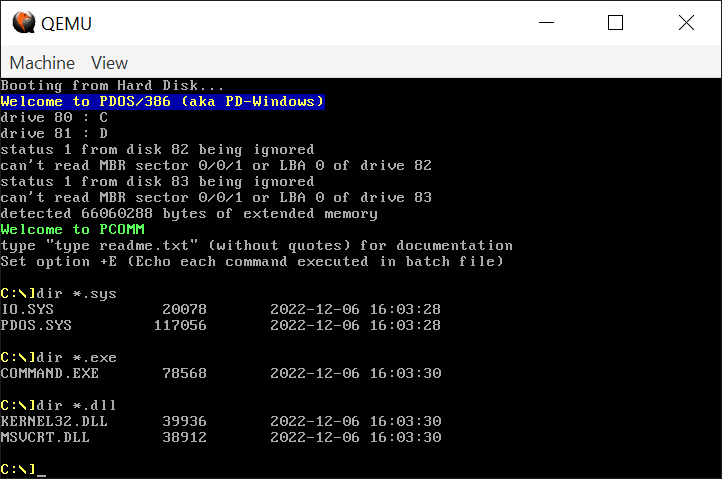This screenshot has width=722, height=479.
Task: Select the PDOS.SYS file name
Action: click(36, 325)
